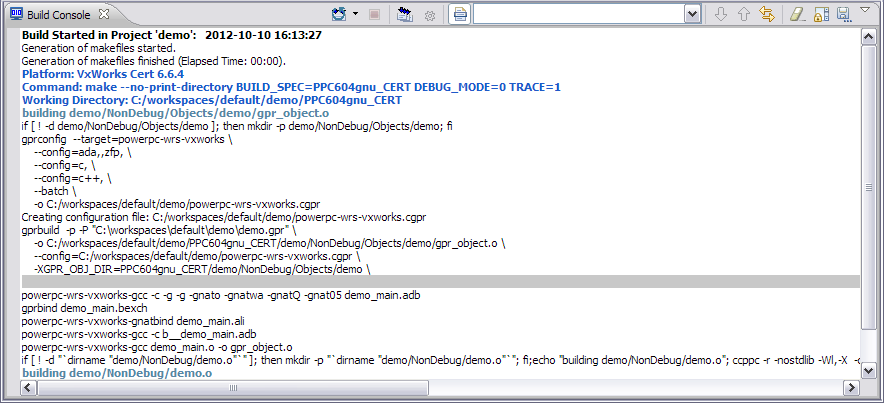Image resolution: width=884 pixels, height=403 pixels.
Task: Click the vertical scrollbar up arrow
Action: [x=869, y=37]
